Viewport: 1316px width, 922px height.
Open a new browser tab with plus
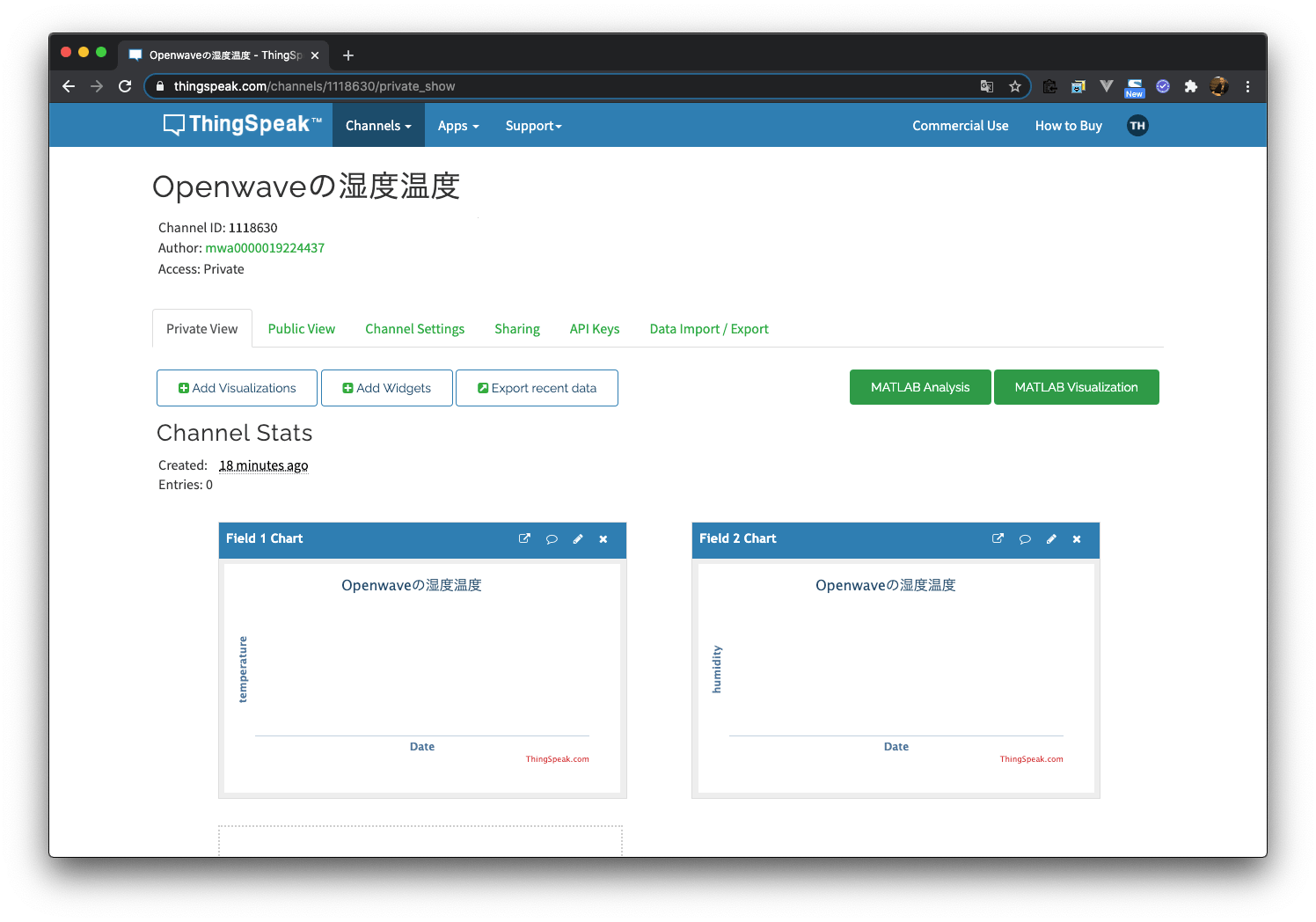348,55
